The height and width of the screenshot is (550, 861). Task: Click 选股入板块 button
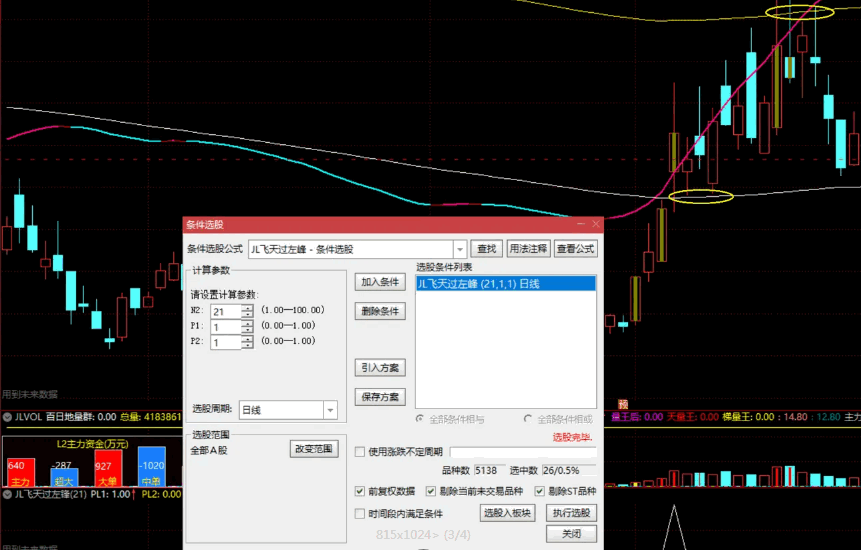point(507,513)
